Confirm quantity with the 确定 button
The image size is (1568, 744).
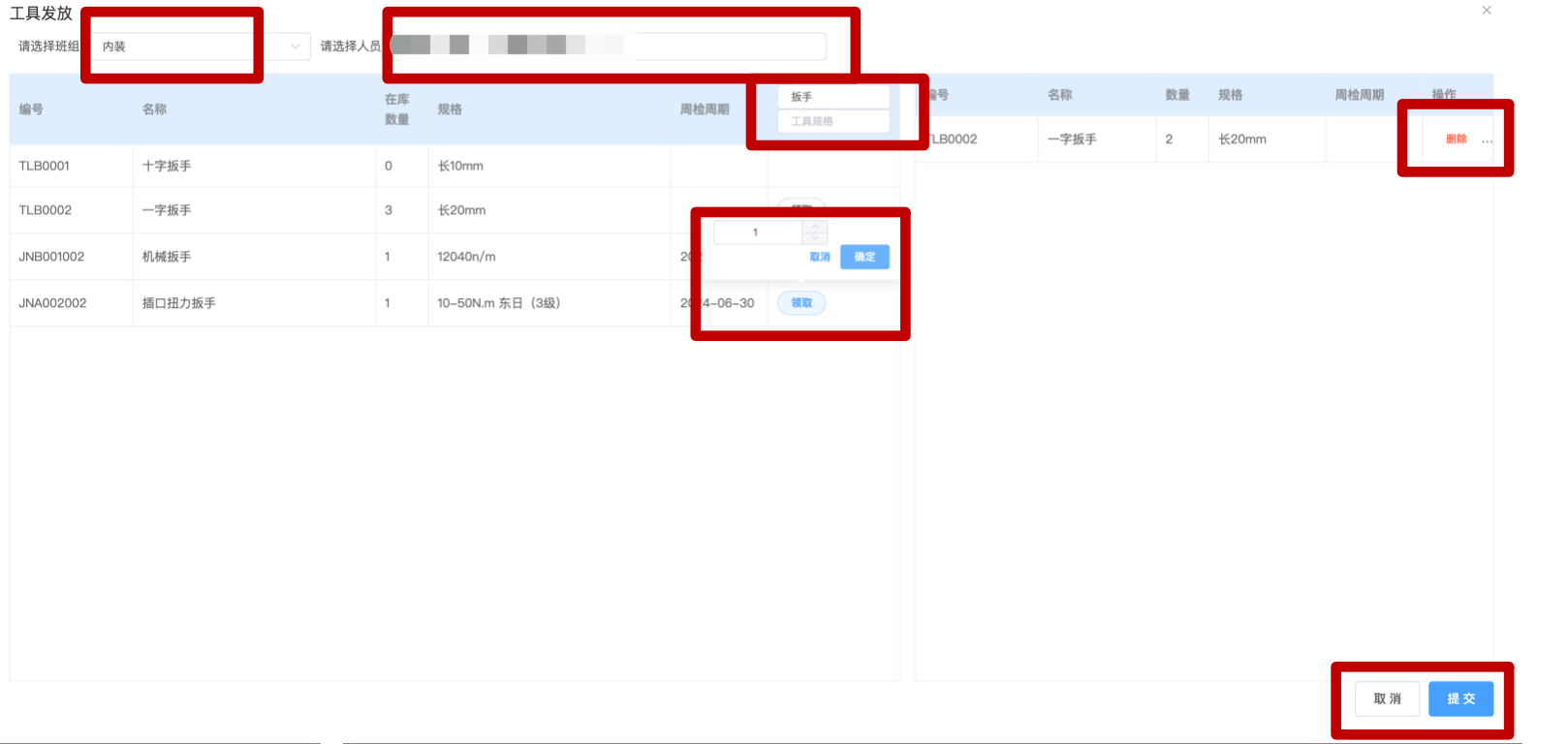click(864, 257)
